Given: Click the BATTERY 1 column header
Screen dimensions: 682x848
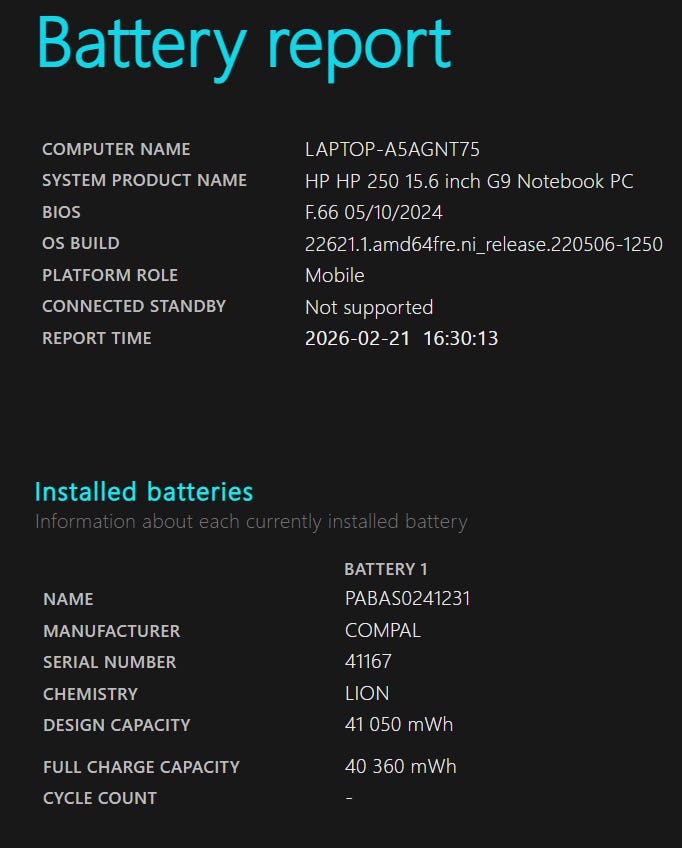Looking at the screenshot, I should (x=385, y=569).
